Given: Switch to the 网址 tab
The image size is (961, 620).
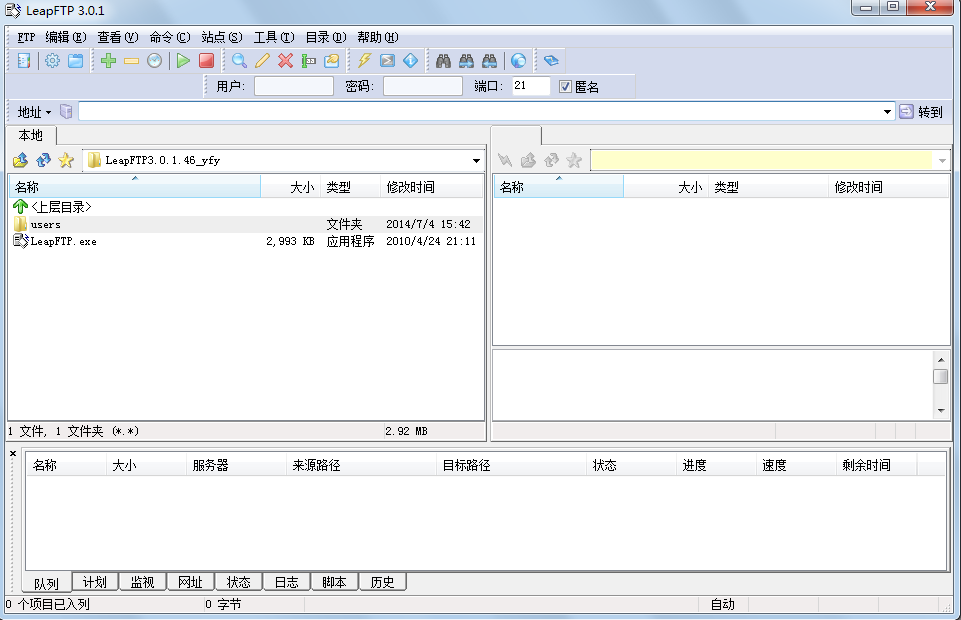Looking at the screenshot, I should [191, 581].
